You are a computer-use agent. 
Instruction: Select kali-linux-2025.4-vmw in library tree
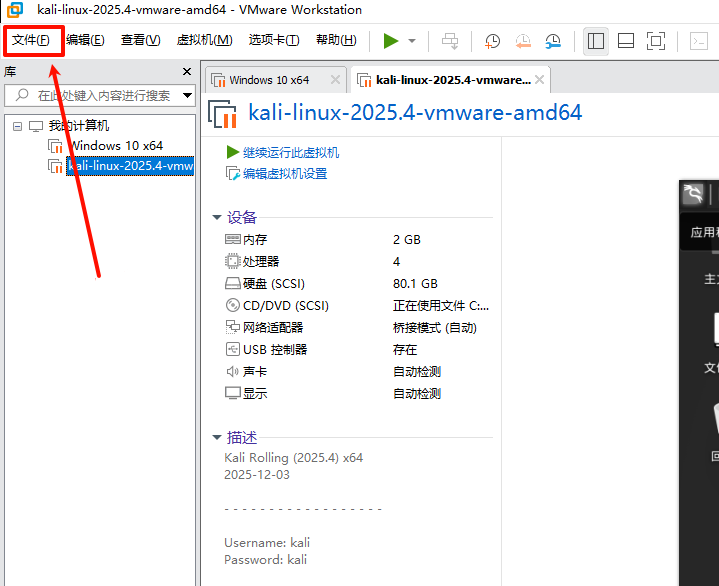coord(130,166)
